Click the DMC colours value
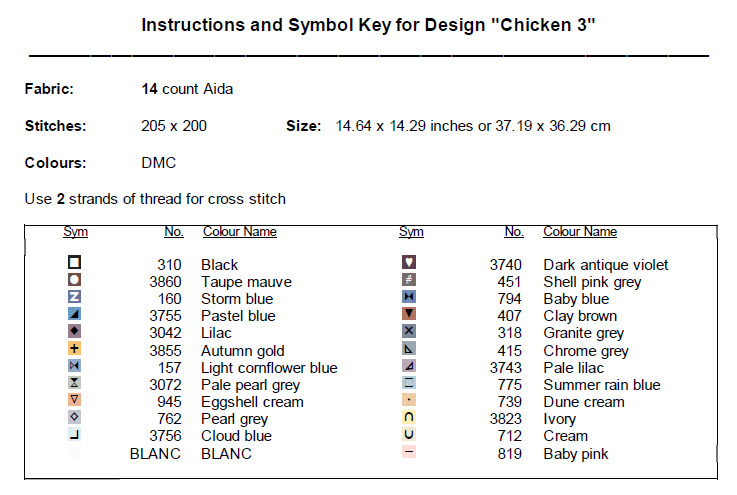737x495 pixels. pyautogui.click(x=161, y=162)
